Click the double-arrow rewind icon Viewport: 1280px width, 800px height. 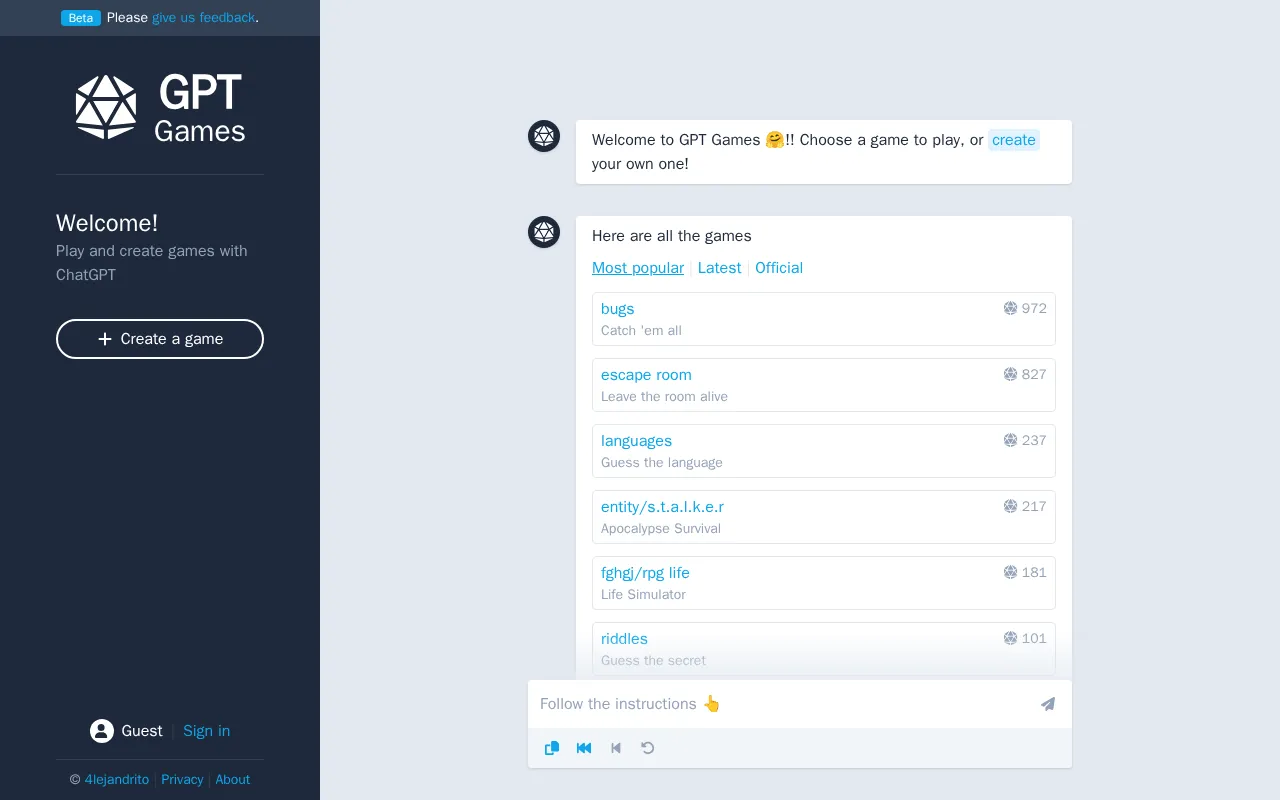[x=584, y=748]
